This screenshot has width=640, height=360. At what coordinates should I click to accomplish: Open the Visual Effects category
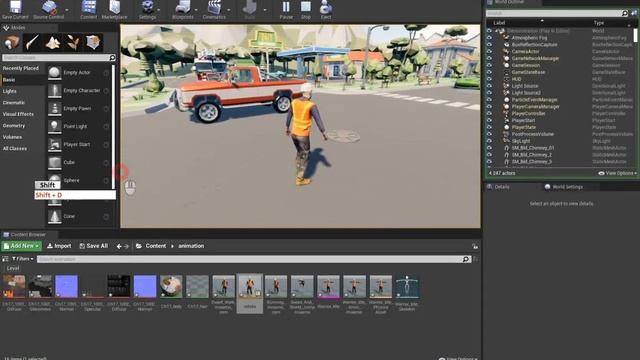(18, 114)
